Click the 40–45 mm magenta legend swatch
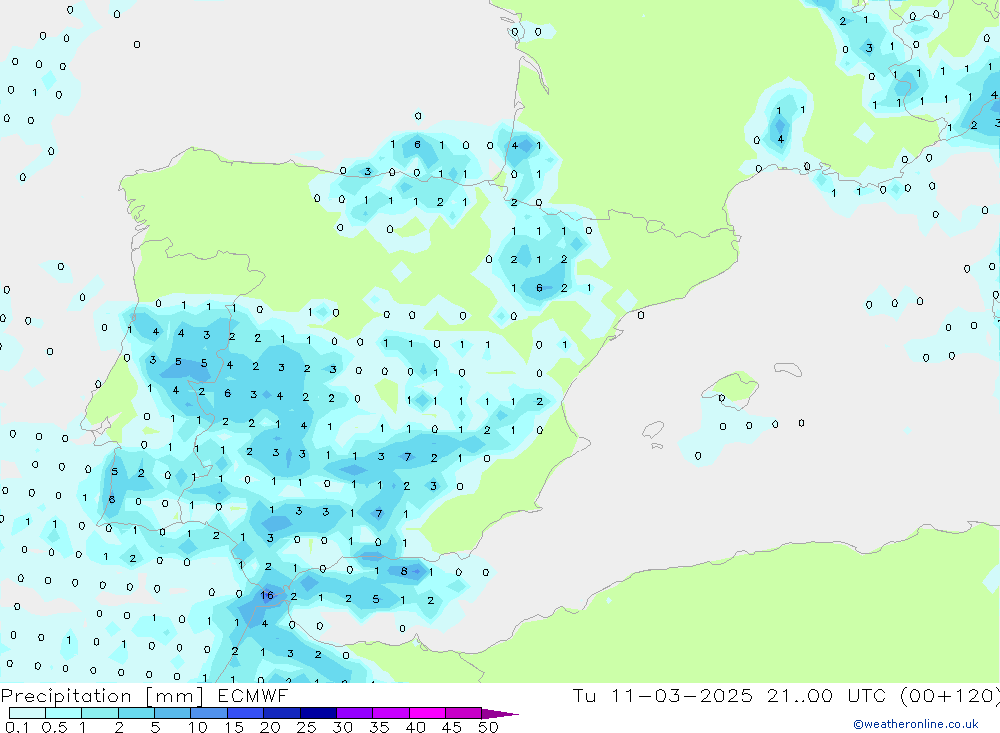 coord(427,713)
